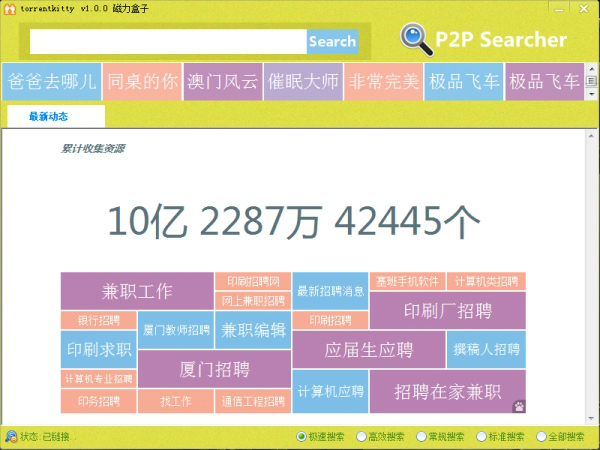Screen dimensions: 600x450
Task: Select the 招聘在家兼职 tag block
Action: coord(446,391)
